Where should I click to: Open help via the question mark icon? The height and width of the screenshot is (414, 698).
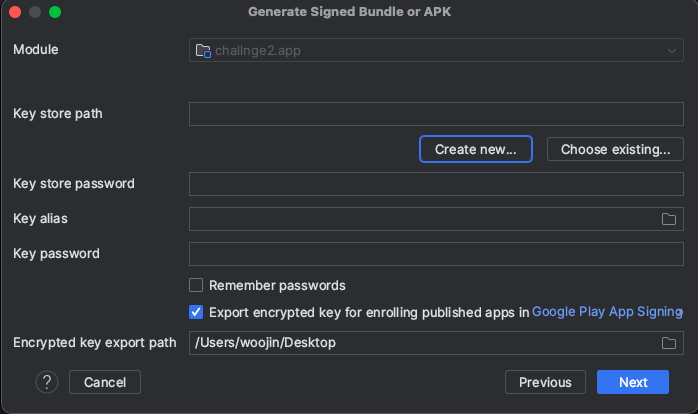(47, 382)
